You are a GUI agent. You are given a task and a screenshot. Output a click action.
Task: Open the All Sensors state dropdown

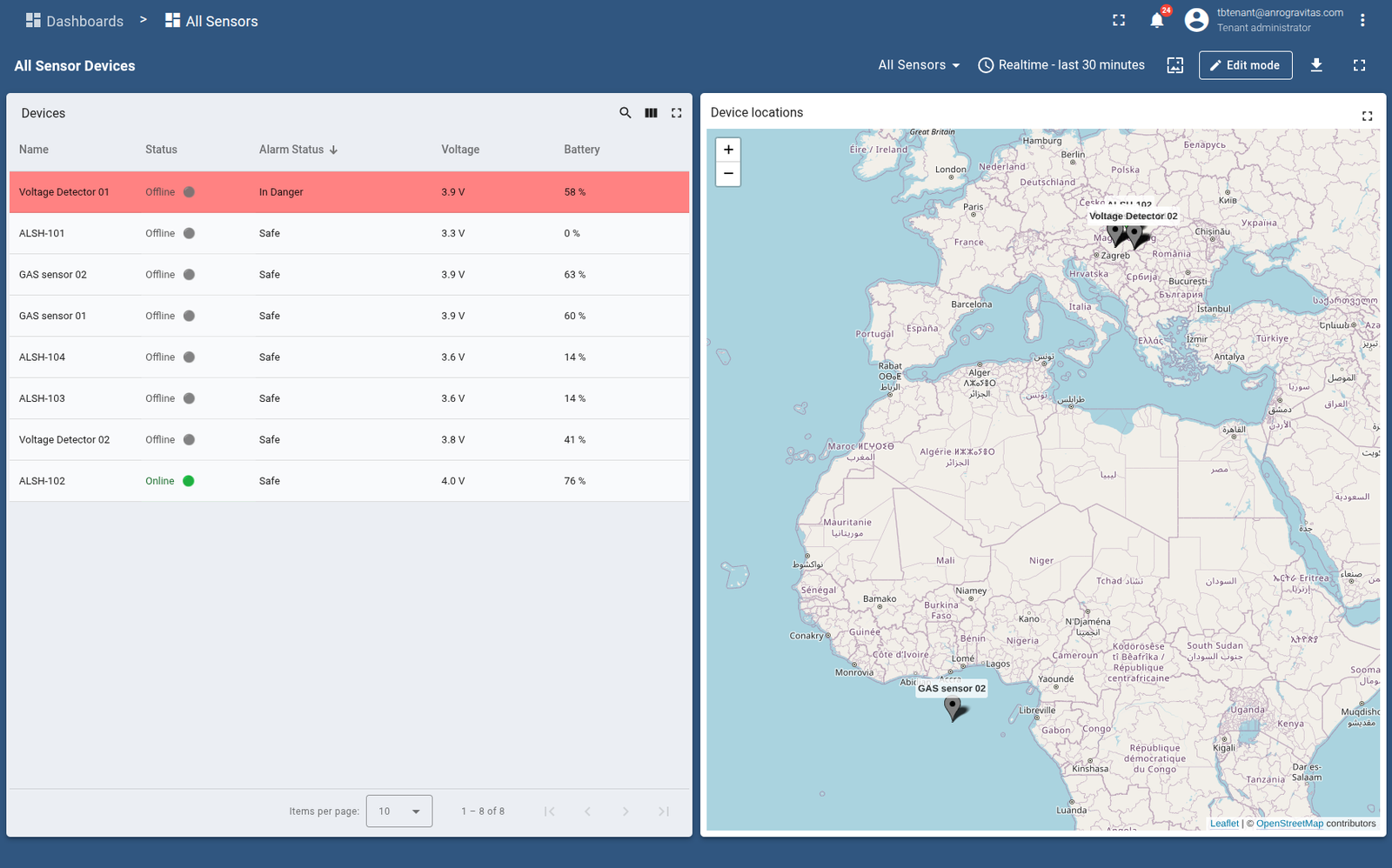(x=919, y=65)
